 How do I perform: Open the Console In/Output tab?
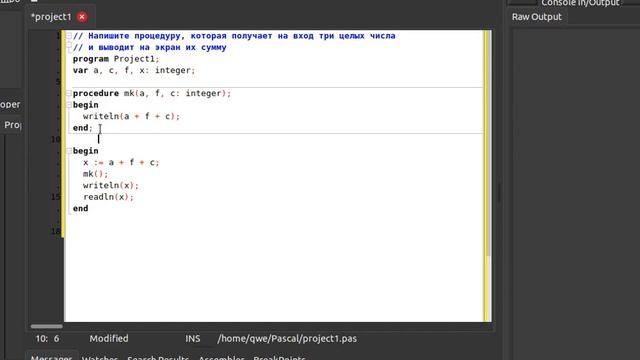pos(580,3)
